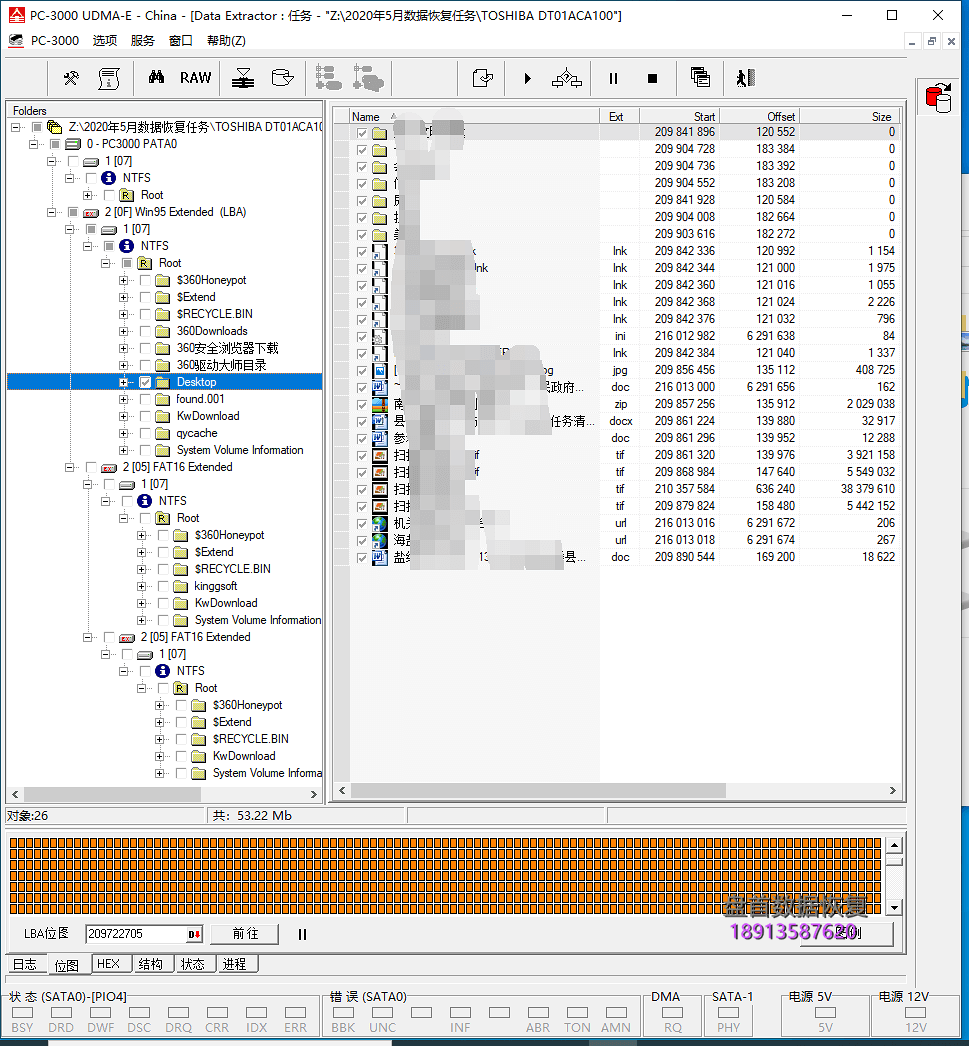
Task: Sort the file list by Ext column
Action: [x=620, y=116]
